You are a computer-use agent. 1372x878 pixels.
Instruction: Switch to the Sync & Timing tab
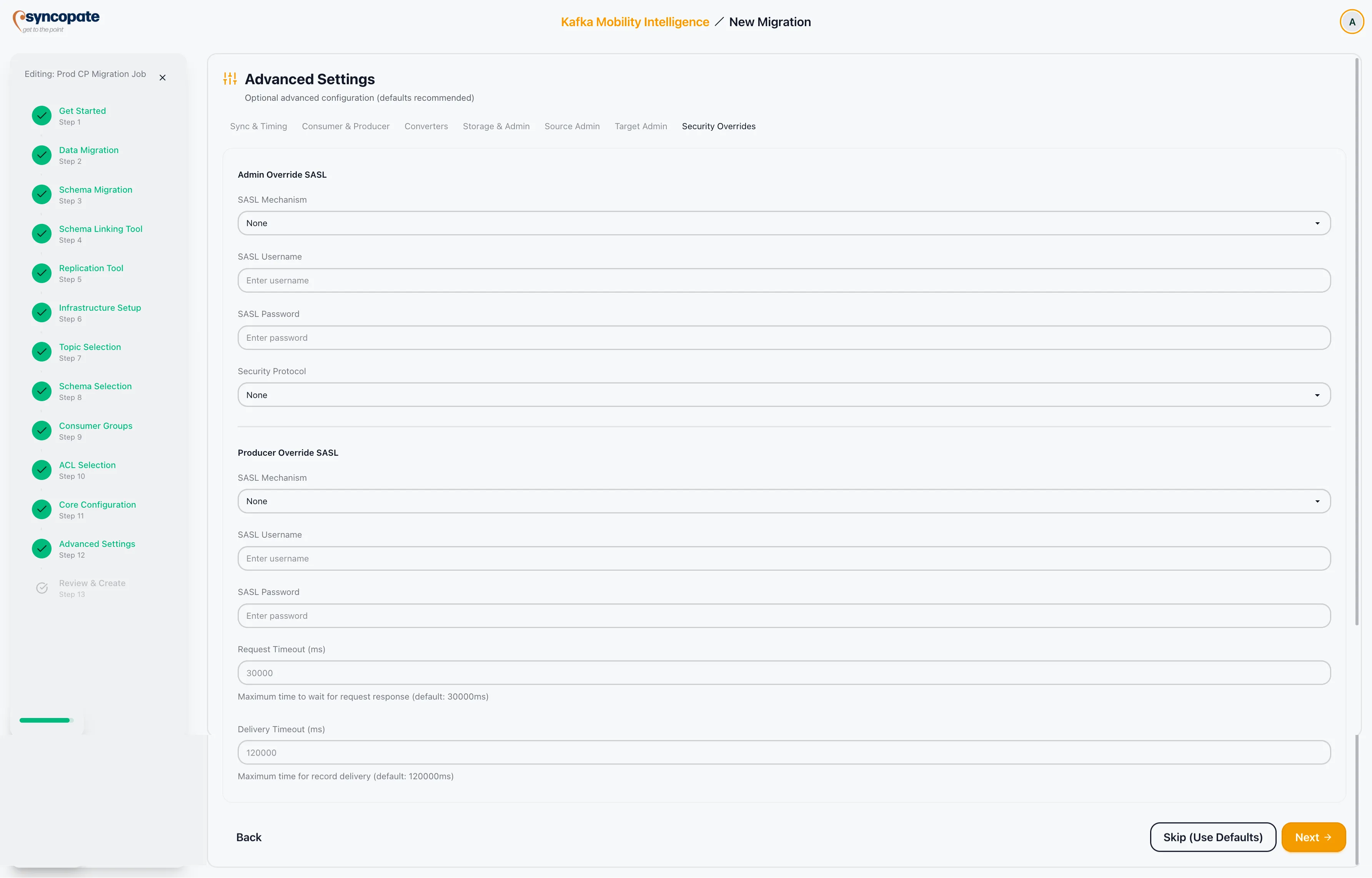258,126
